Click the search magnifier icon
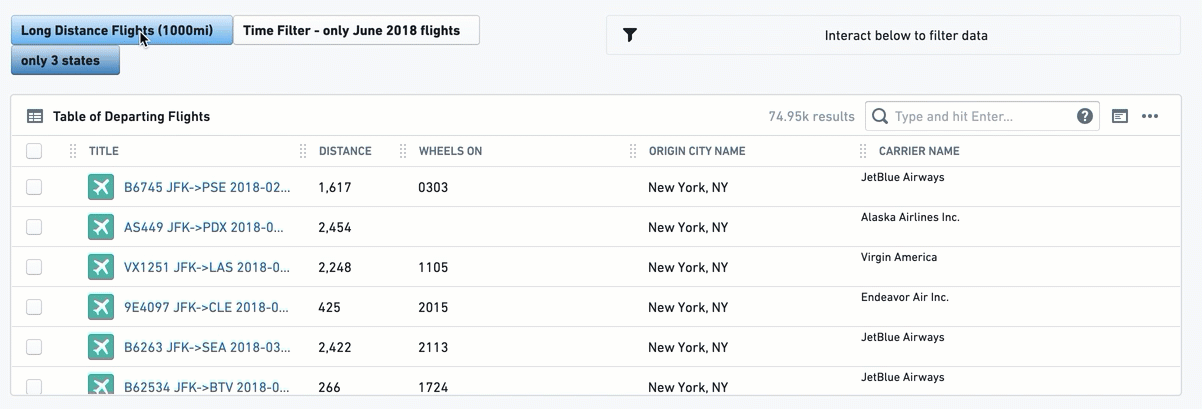The height and width of the screenshot is (409, 1202). pyautogui.click(x=880, y=116)
